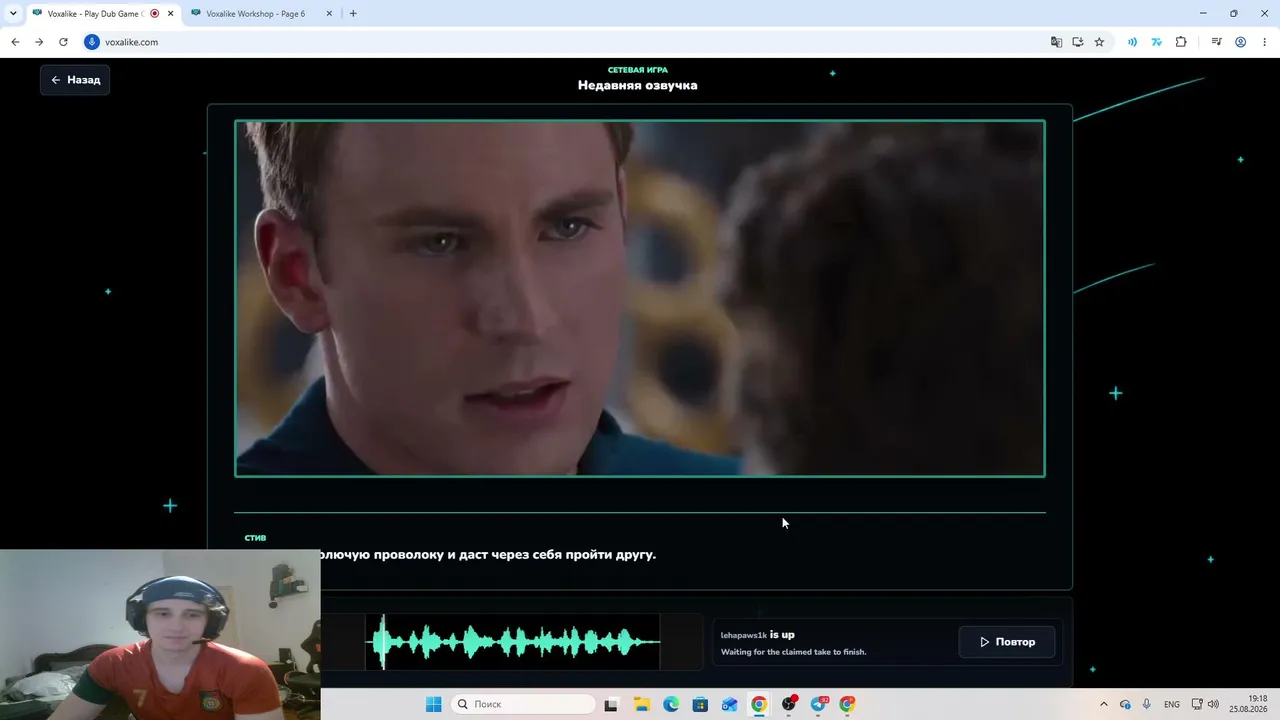This screenshot has height=720, width=1280.
Task: Navigate forward in browser history
Action: tap(39, 42)
